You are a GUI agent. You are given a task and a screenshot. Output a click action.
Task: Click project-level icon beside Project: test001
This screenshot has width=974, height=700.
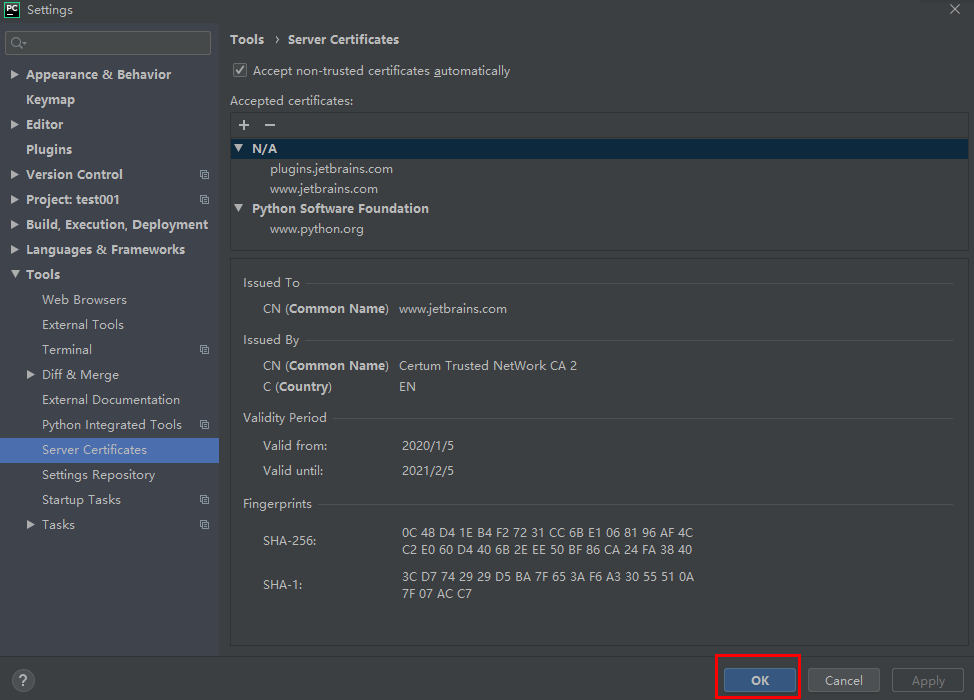[x=204, y=199]
